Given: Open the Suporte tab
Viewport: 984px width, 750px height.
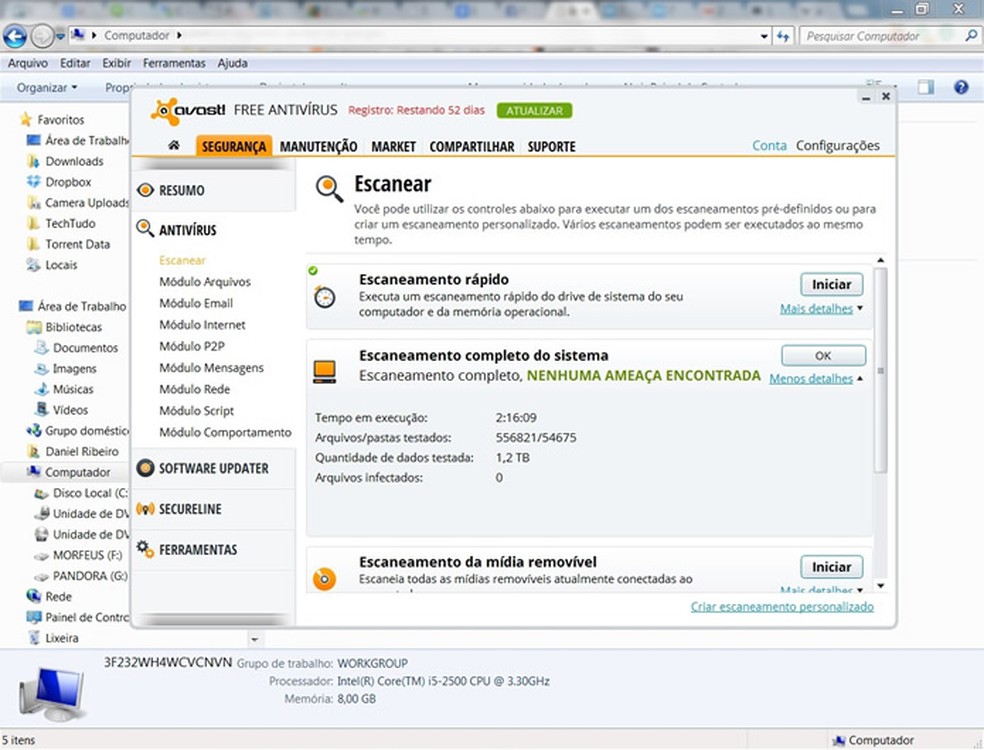Looking at the screenshot, I should point(552,146).
